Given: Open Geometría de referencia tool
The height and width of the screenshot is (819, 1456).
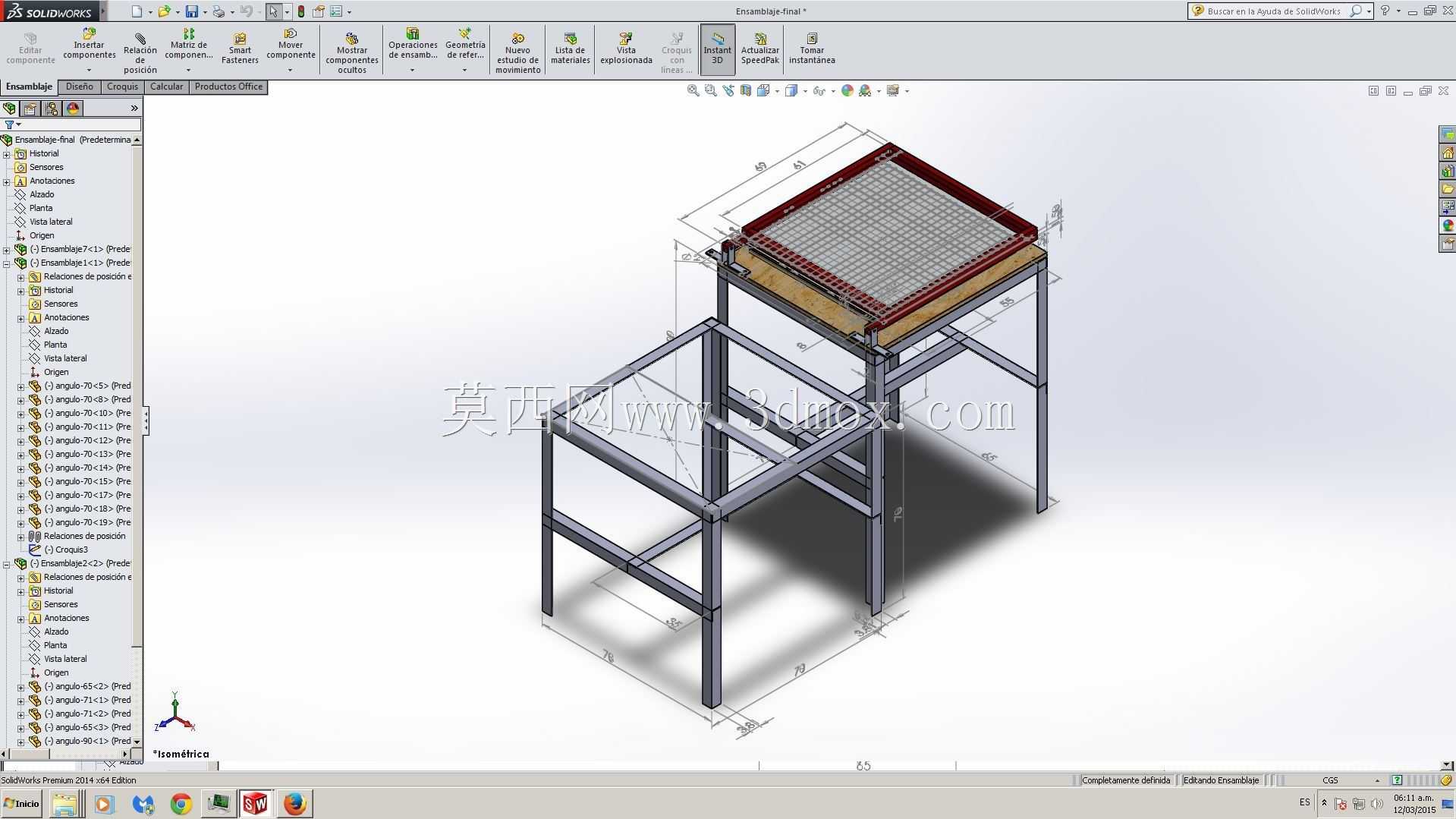Looking at the screenshot, I should pyautogui.click(x=465, y=45).
